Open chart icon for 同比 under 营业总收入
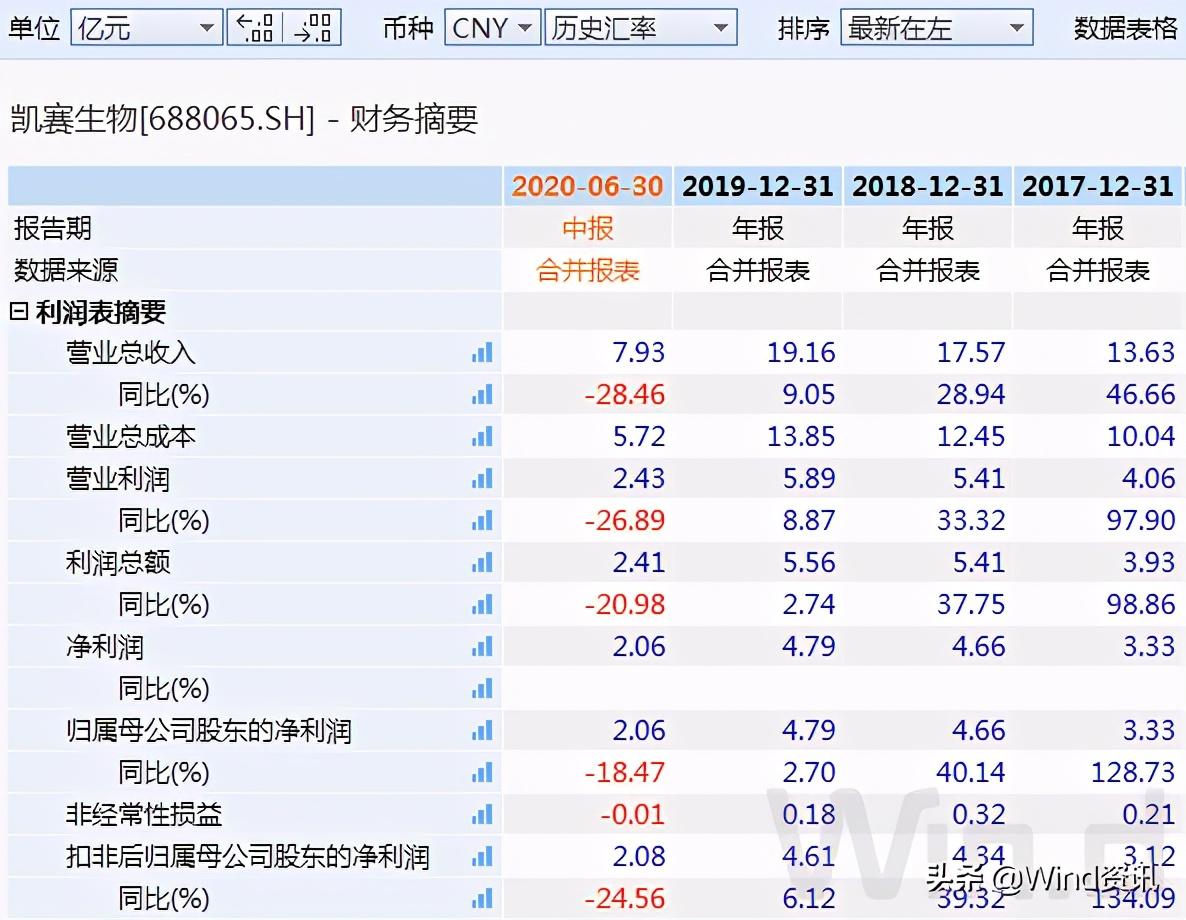 tap(482, 394)
